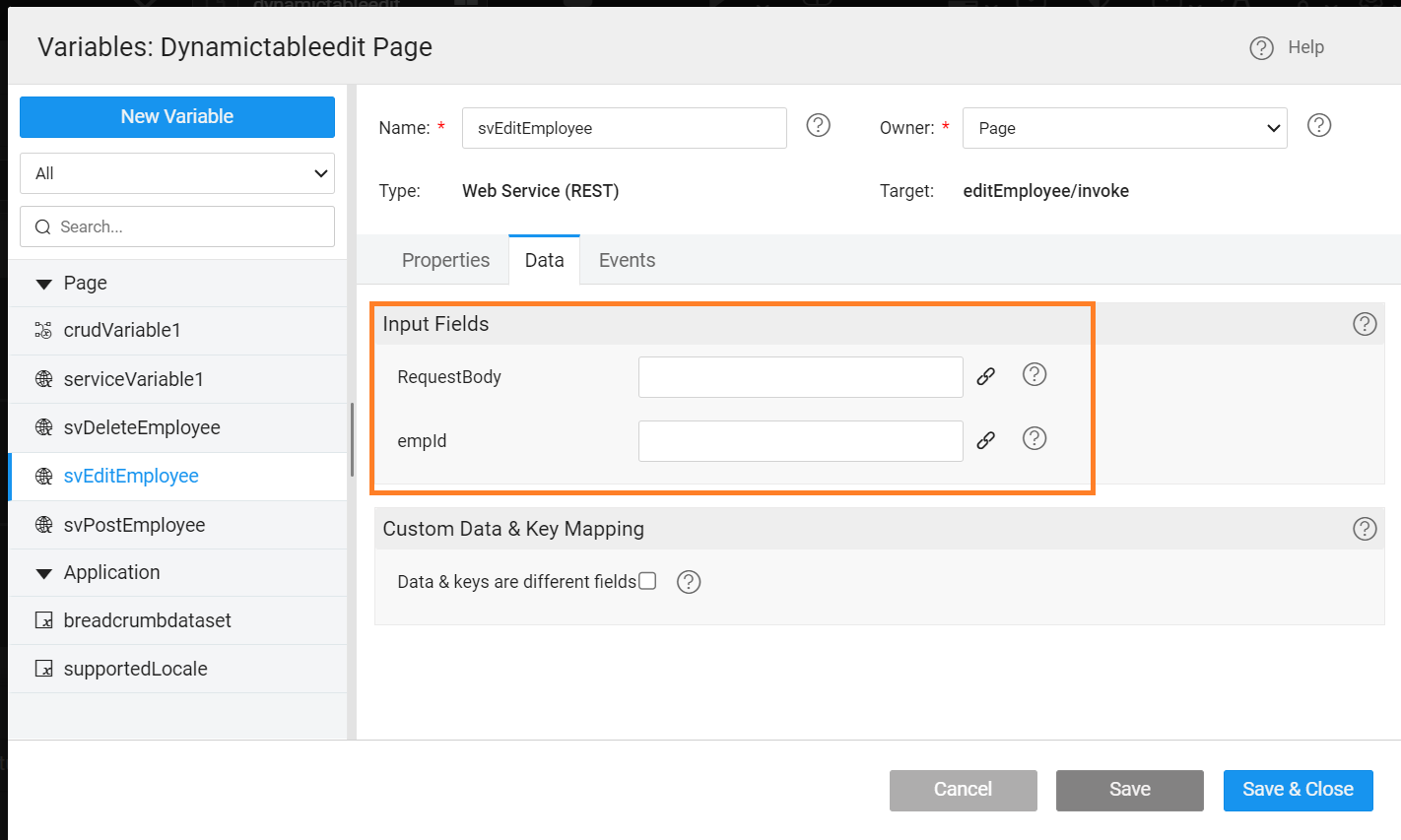The width and height of the screenshot is (1401, 840).
Task: Click help icon for RequestBody field
Action: pos(1034,374)
